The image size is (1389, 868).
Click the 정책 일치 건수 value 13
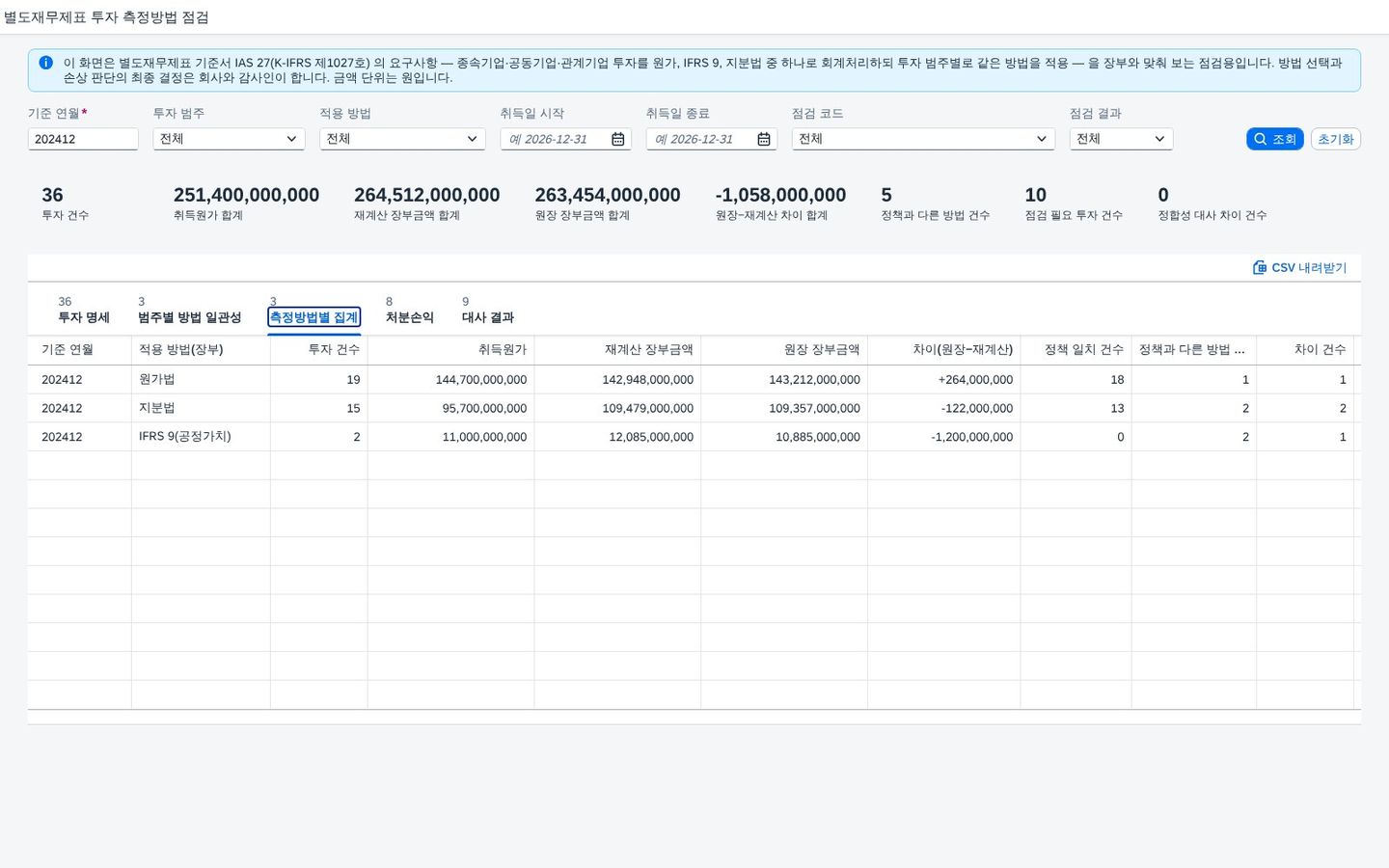click(x=1076, y=408)
